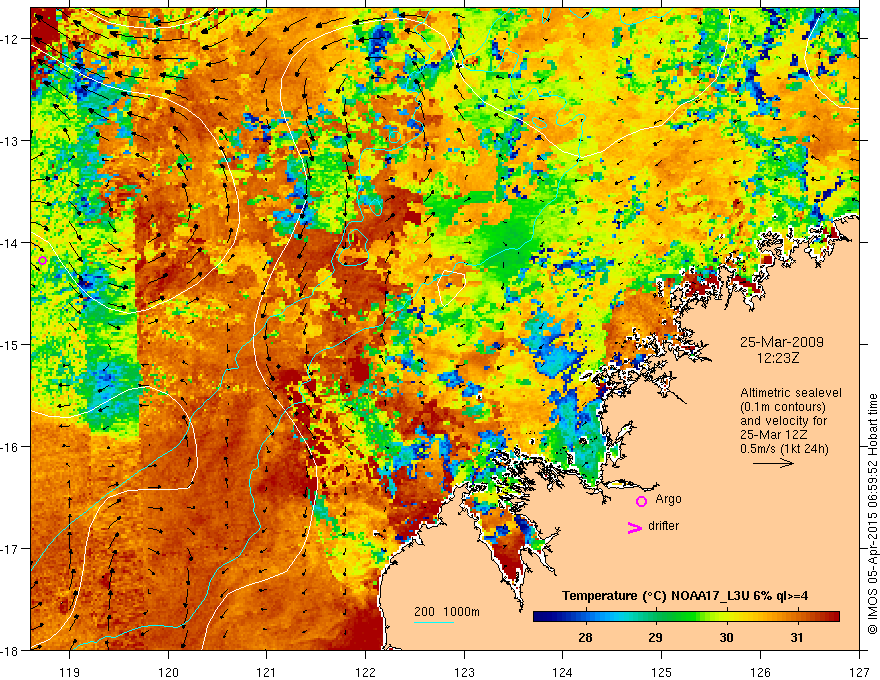The height and width of the screenshot is (680, 880).
Task: Click the '25-Mar-2009' date text
Action: (782, 342)
